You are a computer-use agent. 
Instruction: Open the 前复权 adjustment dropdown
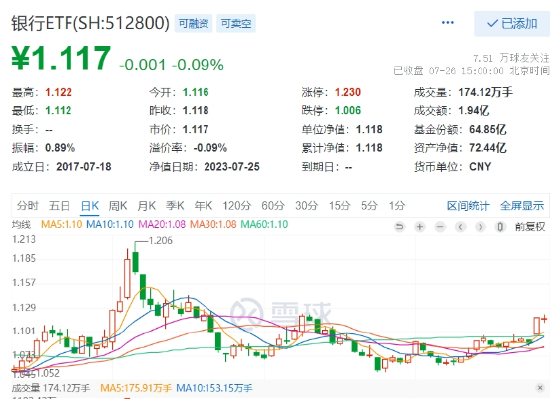530,227
